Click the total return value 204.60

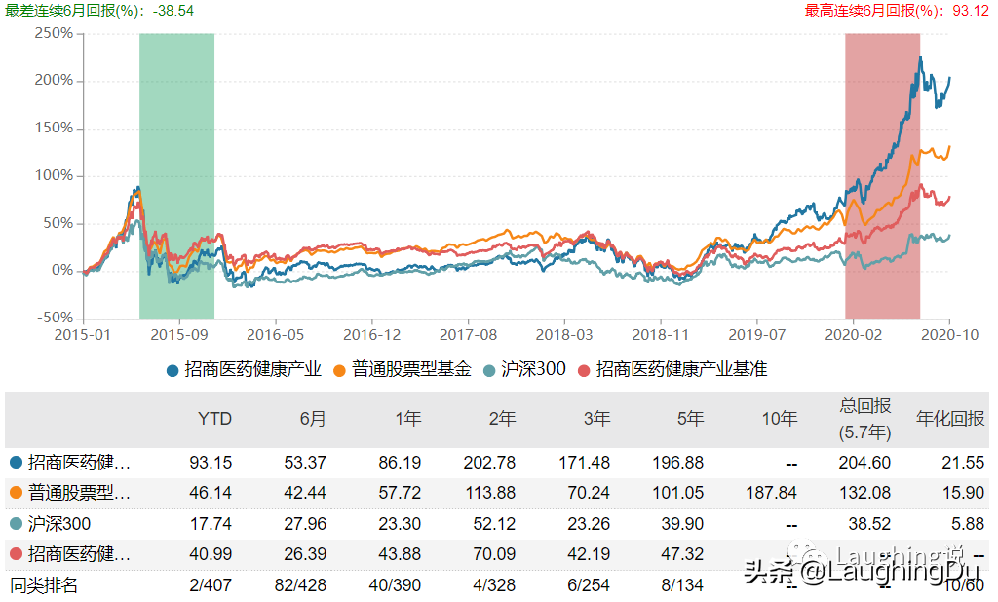pos(864,463)
